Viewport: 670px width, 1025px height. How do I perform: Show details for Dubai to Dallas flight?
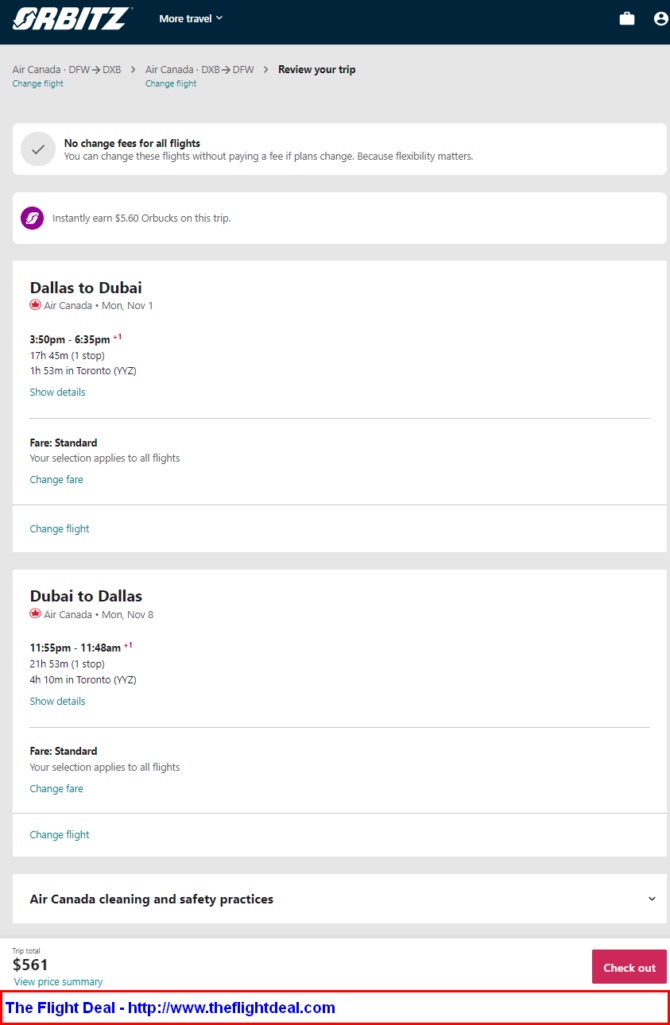tap(58, 701)
